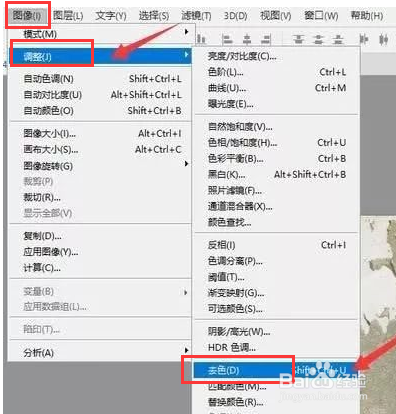Choose 图像旋转(G) entry
The image size is (396, 414).
(100, 166)
